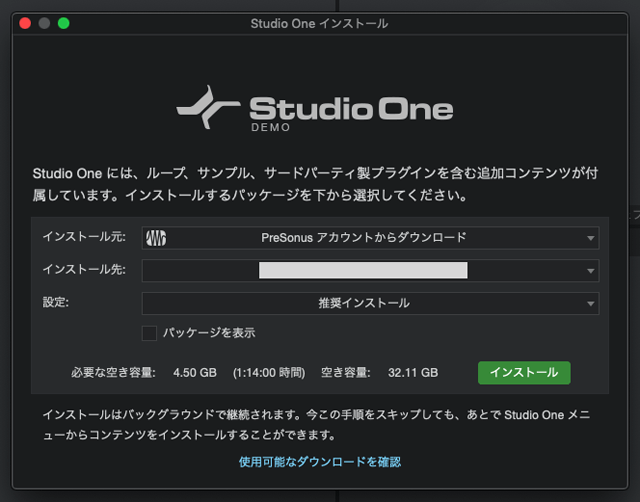Click the green インストール button
The height and width of the screenshot is (502, 640).
(x=524, y=373)
